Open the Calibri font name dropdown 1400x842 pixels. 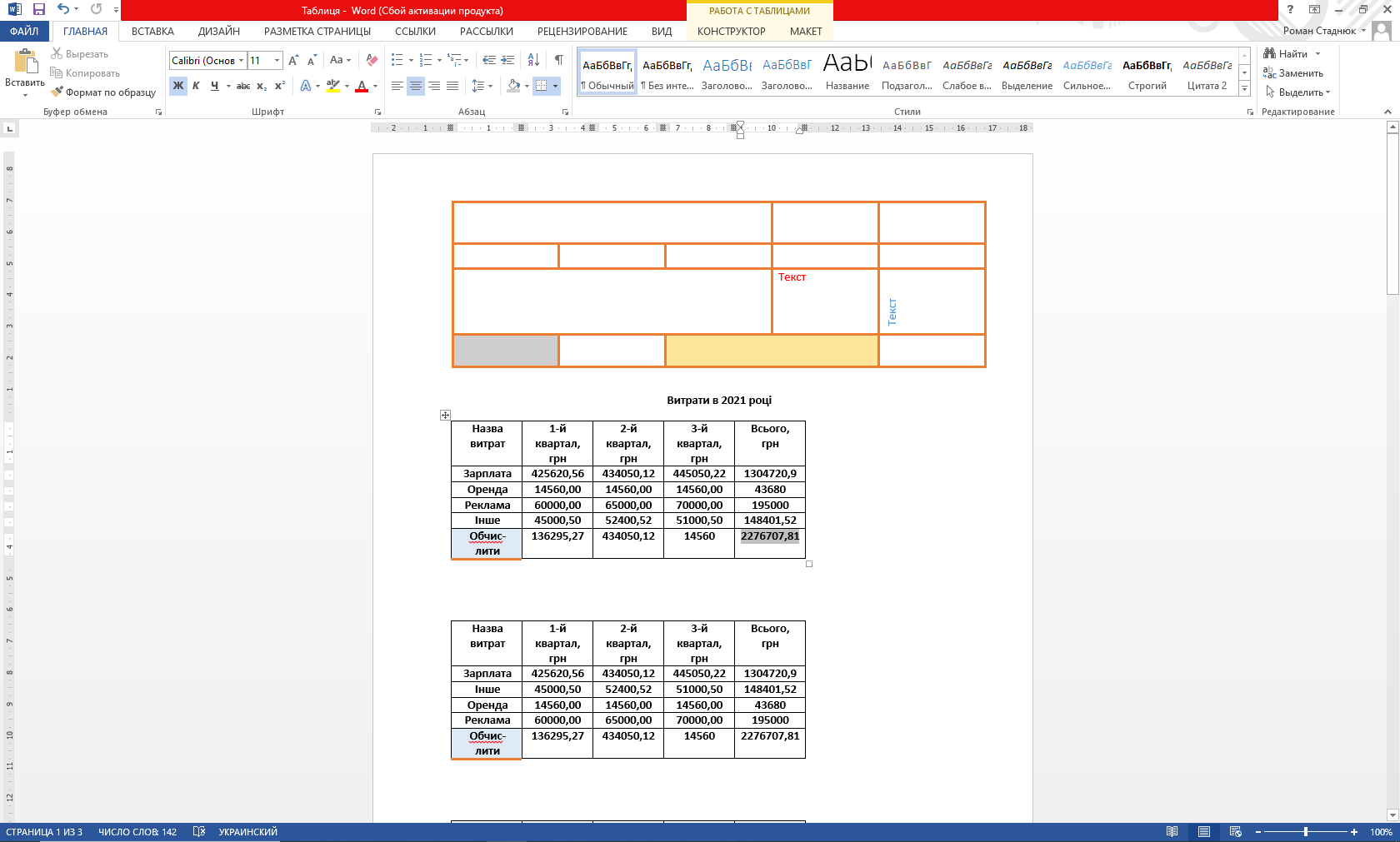(x=242, y=61)
